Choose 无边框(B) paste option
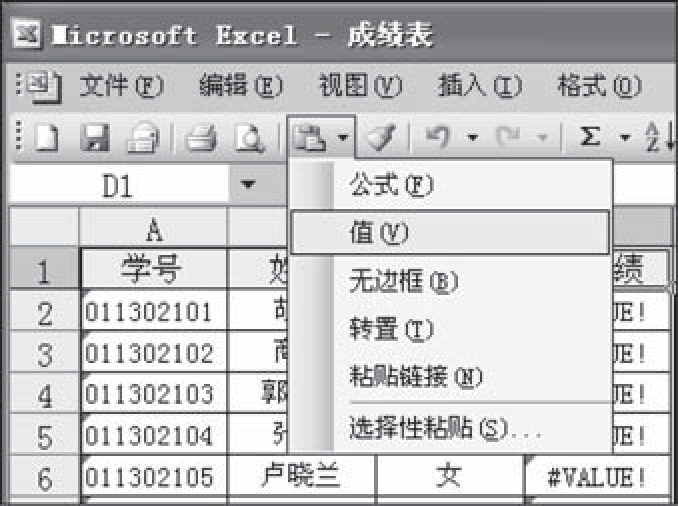 450,281
